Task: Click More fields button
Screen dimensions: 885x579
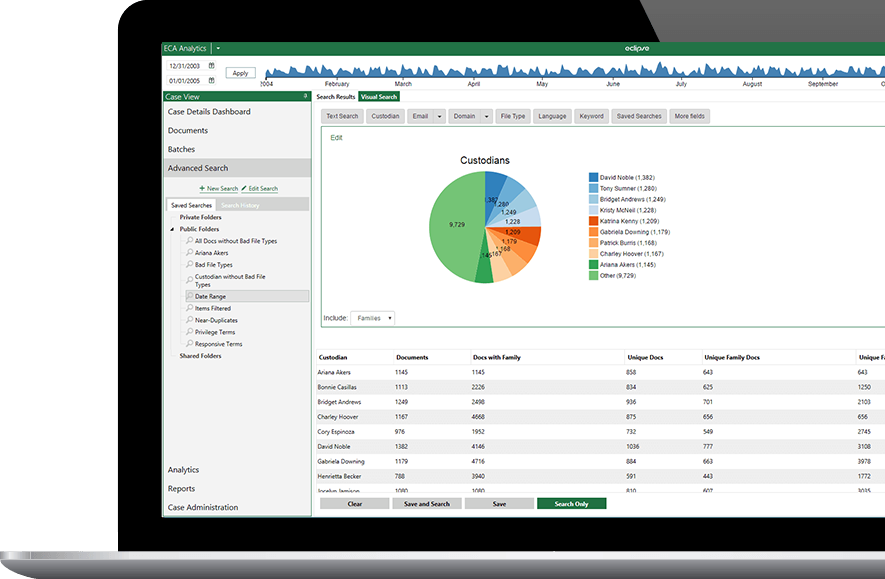Action: tap(690, 116)
